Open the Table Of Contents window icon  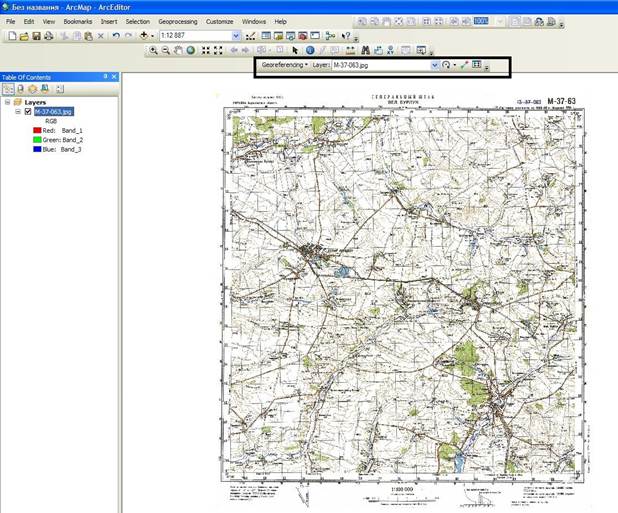click(x=266, y=36)
